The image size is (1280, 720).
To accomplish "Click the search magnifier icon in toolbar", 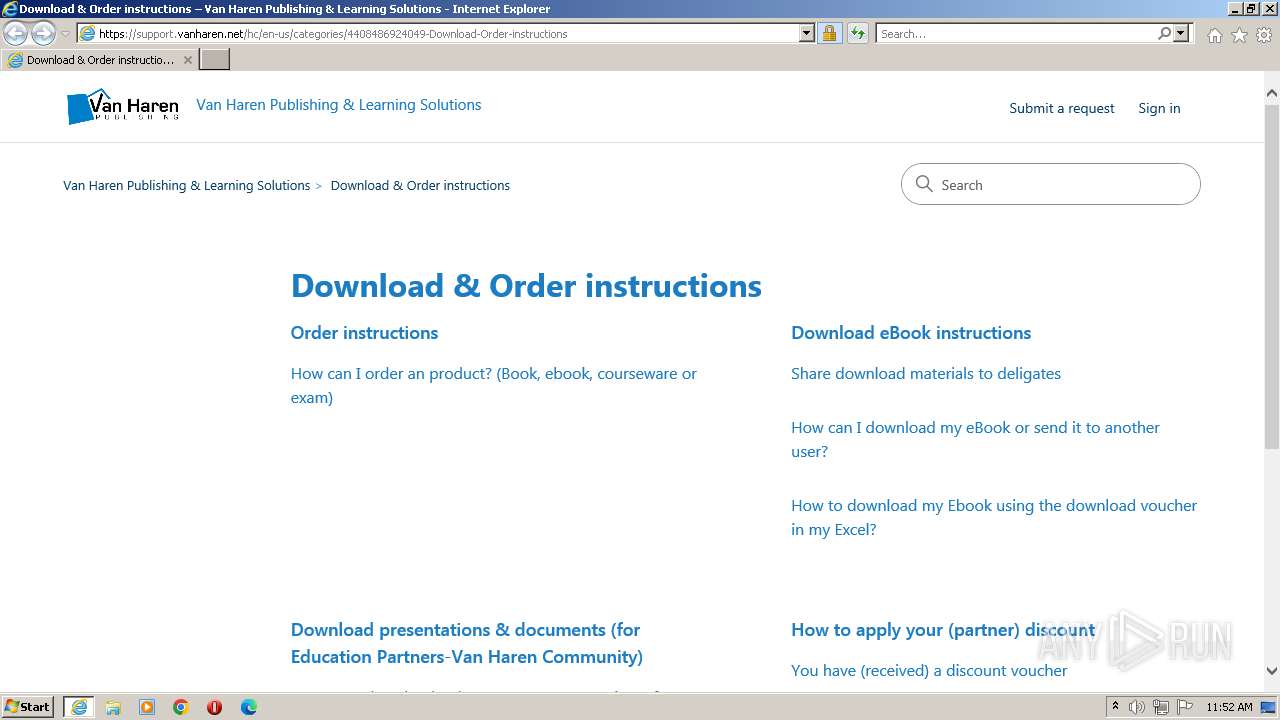I will (1164, 33).
